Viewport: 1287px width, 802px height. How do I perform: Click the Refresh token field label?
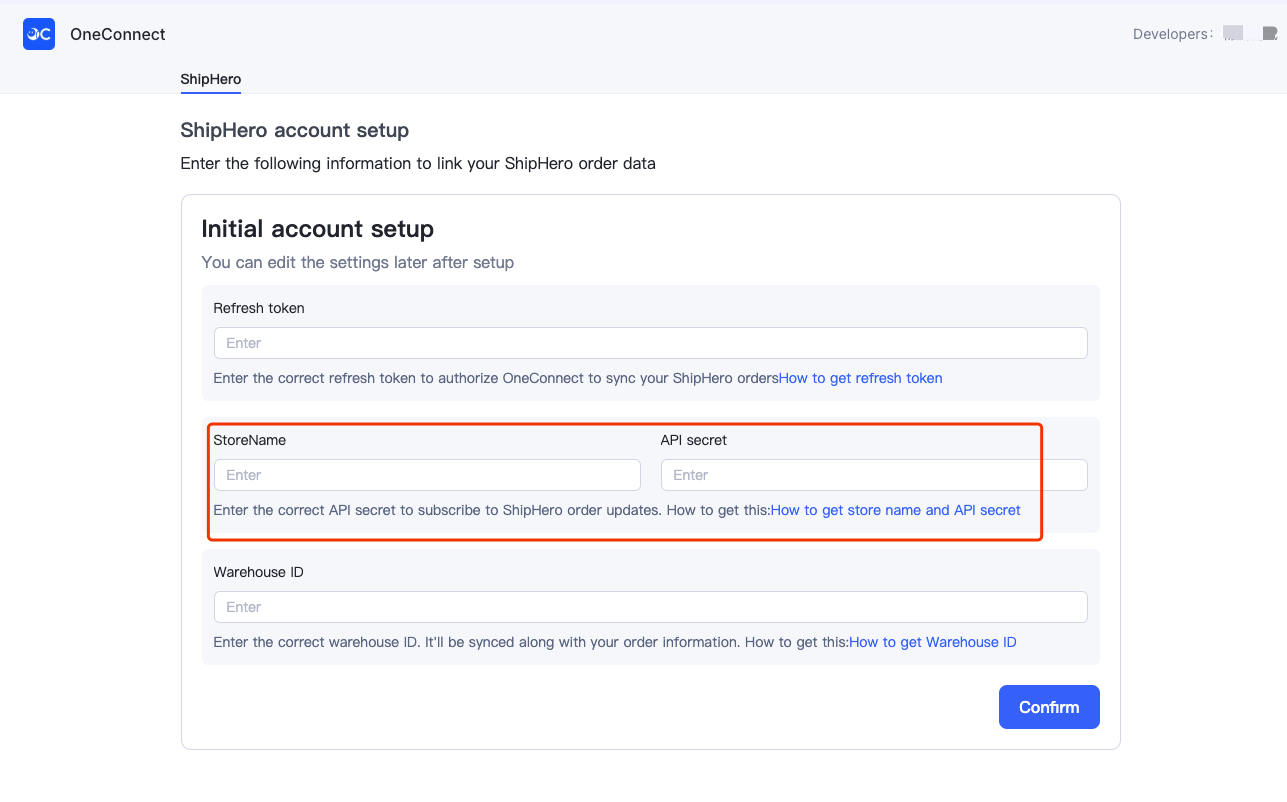coord(259,308)
